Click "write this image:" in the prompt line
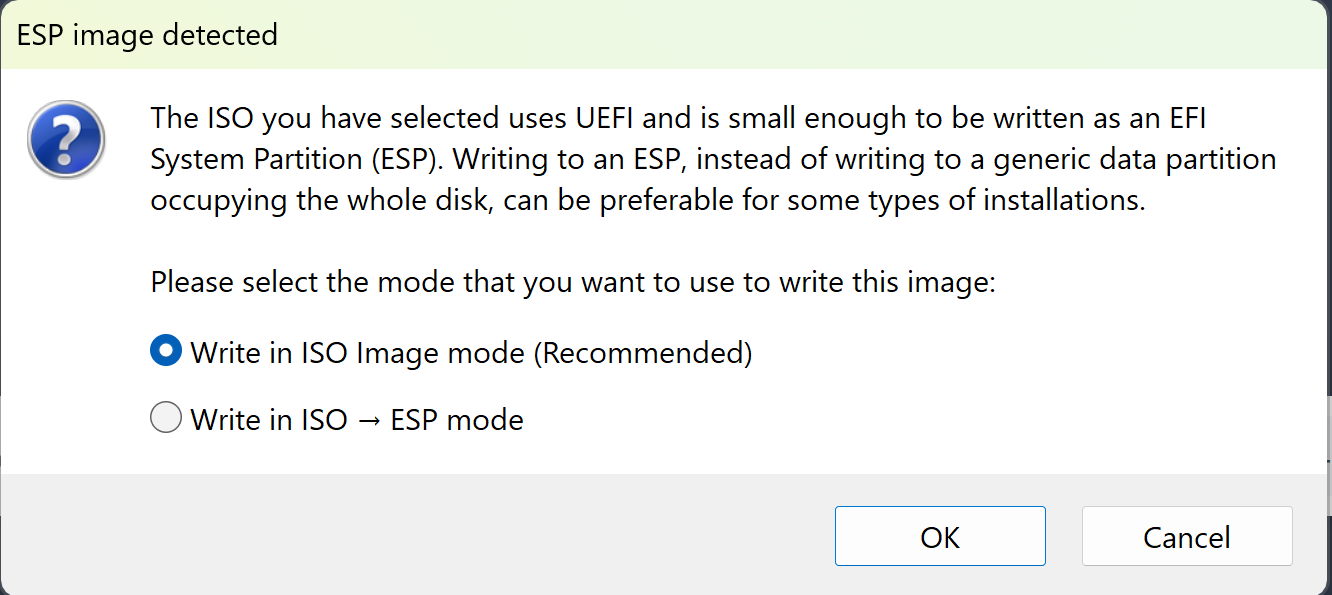 [x=878, y=282]
